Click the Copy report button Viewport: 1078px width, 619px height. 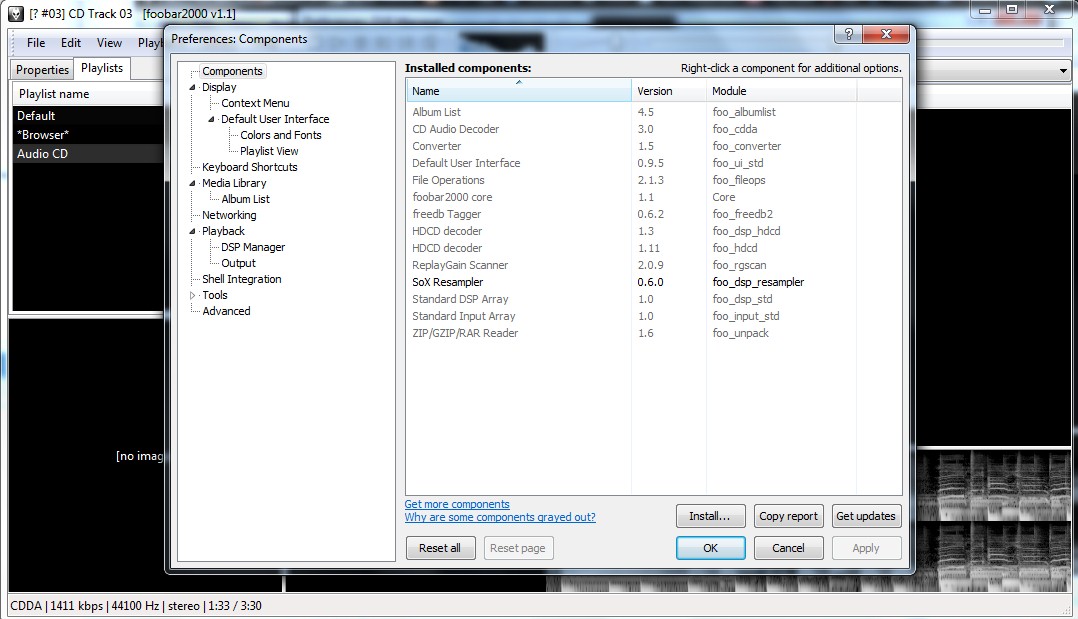click(x=789, y=516)
